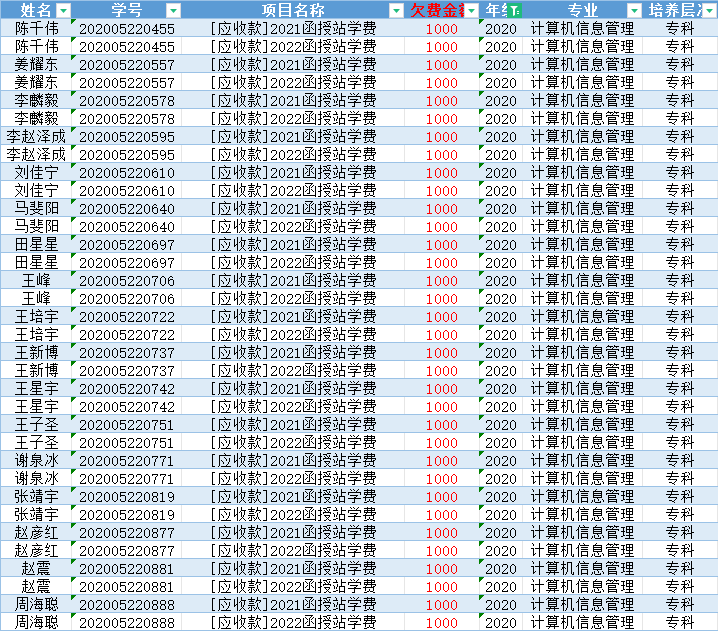Open the 欠费金额 column filter arrow

[470, 10]
